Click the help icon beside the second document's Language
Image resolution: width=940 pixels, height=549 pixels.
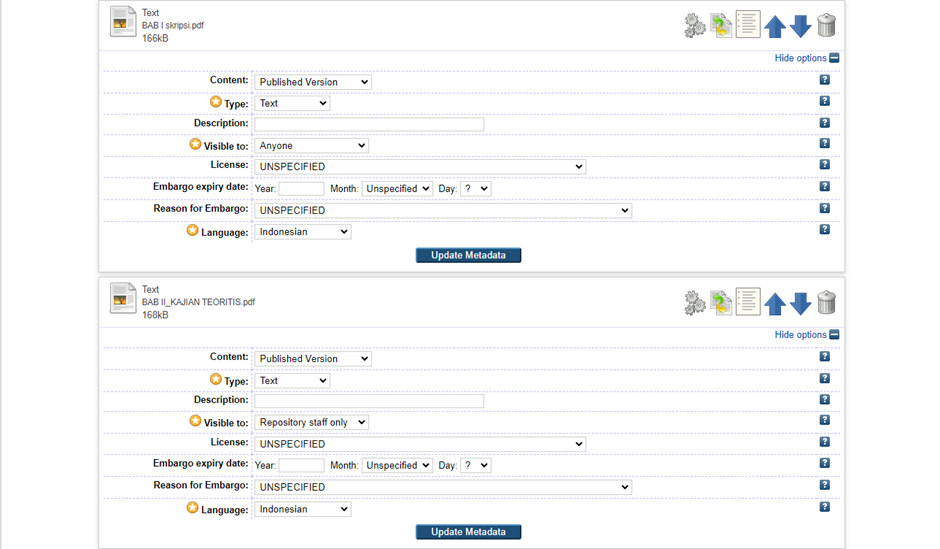point(824,507)
